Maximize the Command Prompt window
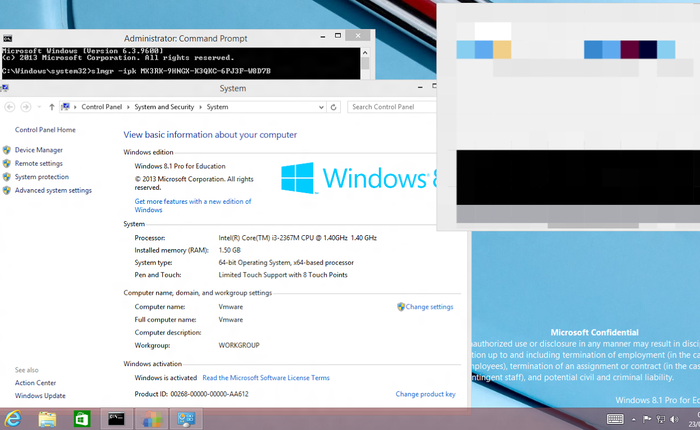Screen dimensions: 700x430 (x=338, y=36)
